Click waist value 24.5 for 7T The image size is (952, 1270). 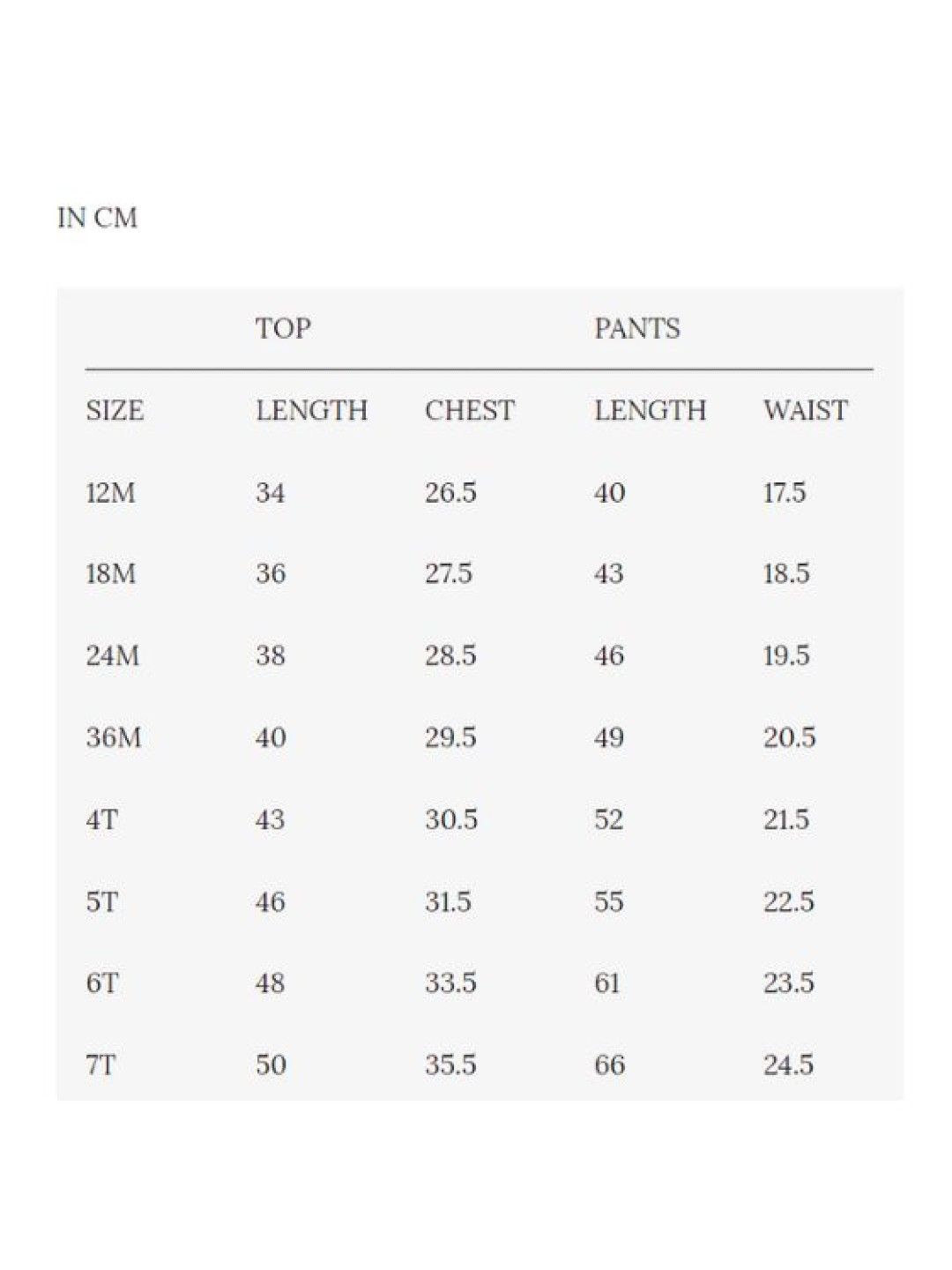coord(788,1065)
